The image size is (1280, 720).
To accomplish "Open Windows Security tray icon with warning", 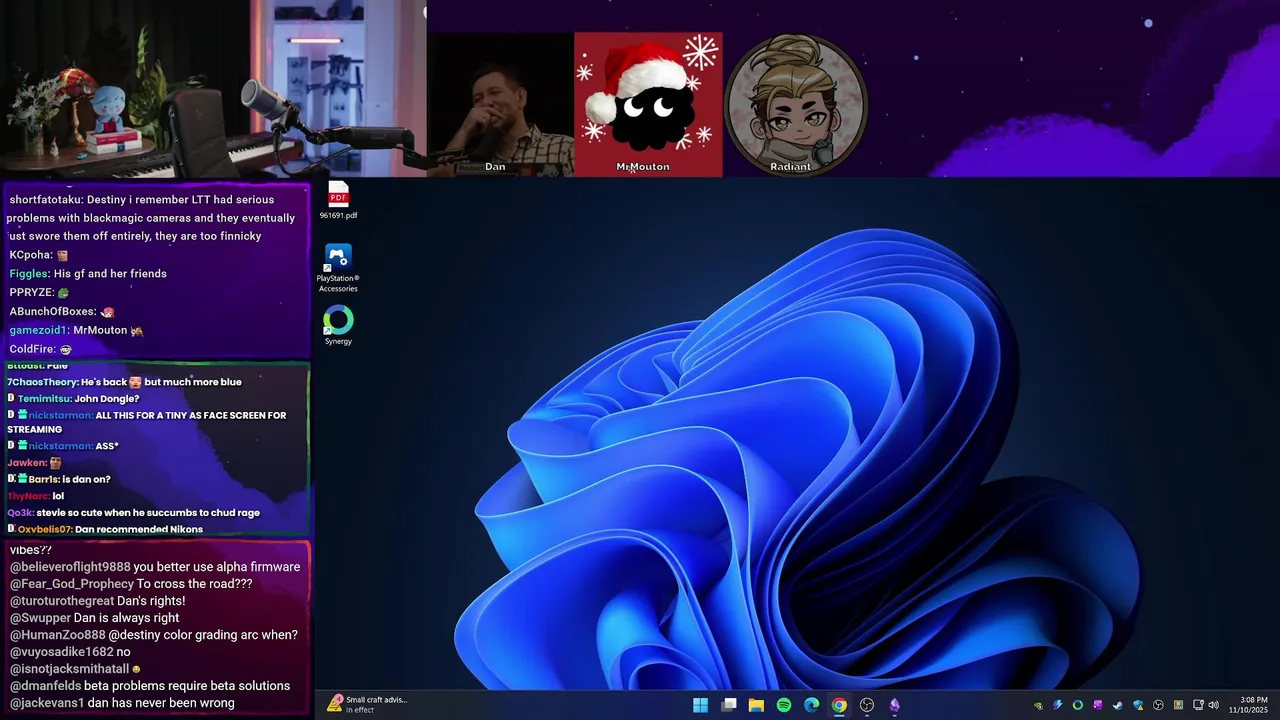I will [1138, 705].
